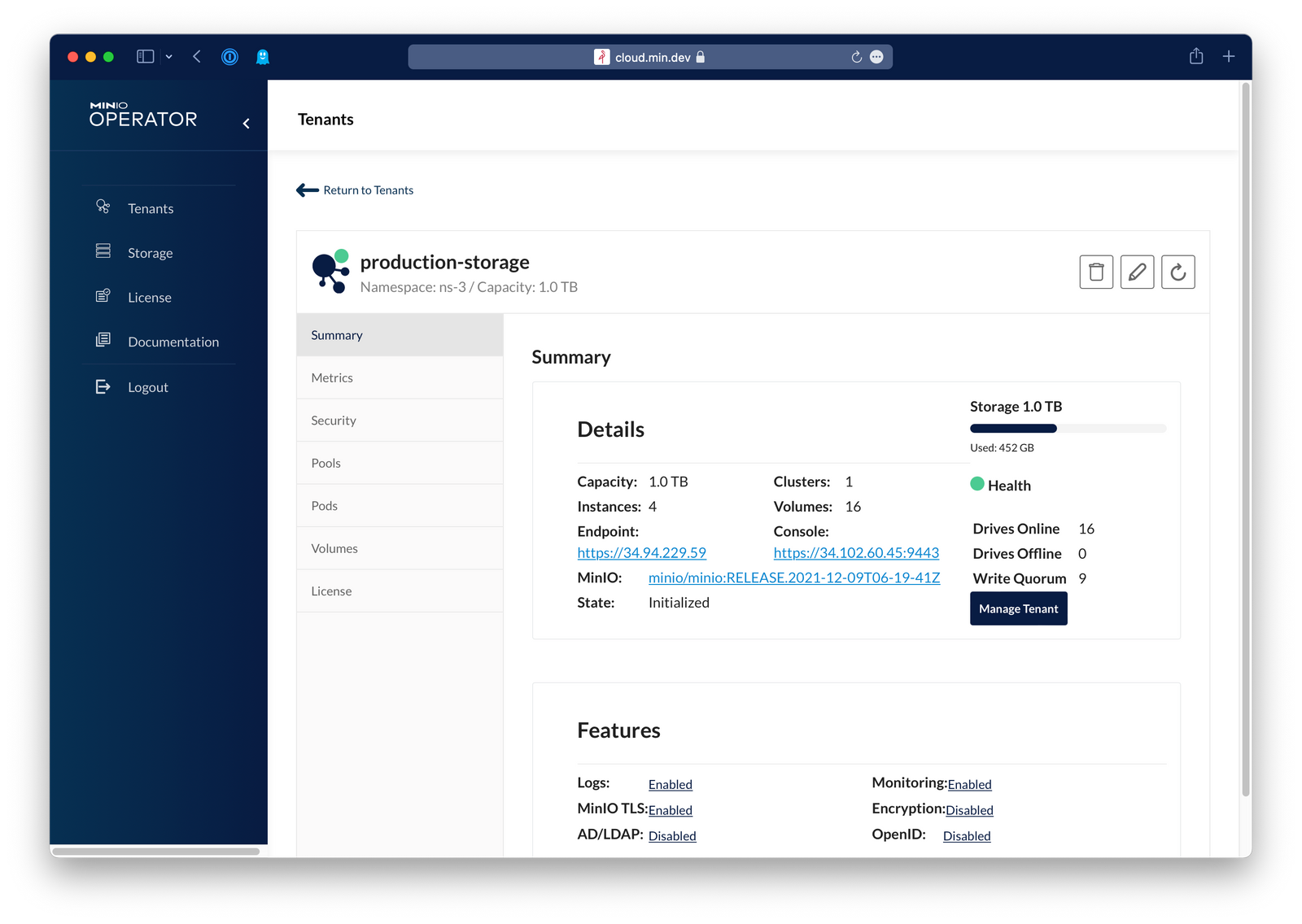Reload the page in address bar
Viewport: 1302px width, 924px height.
coord(856,57)
